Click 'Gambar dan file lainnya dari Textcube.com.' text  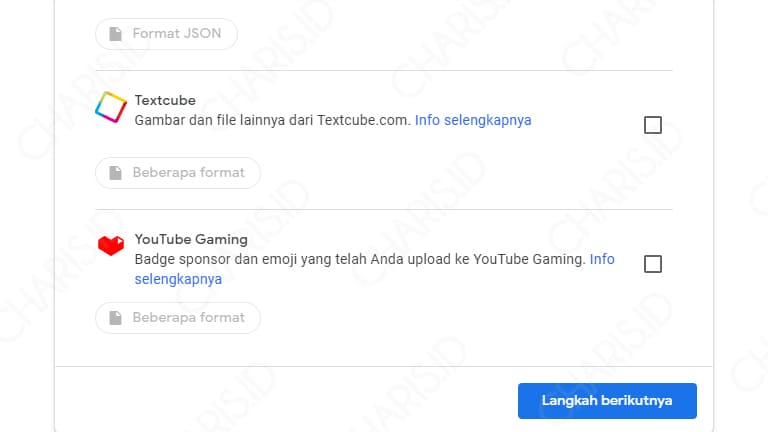click(x=273, y=120)
